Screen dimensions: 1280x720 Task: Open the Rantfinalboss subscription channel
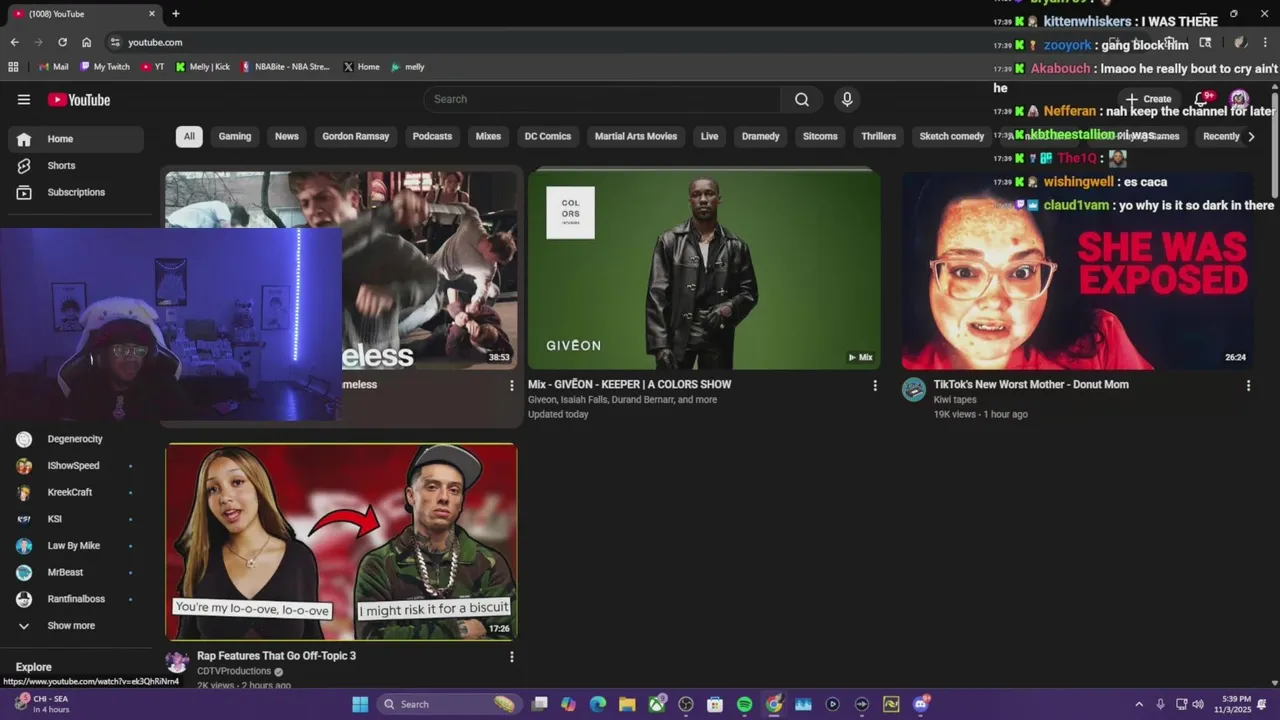point(76,599)
